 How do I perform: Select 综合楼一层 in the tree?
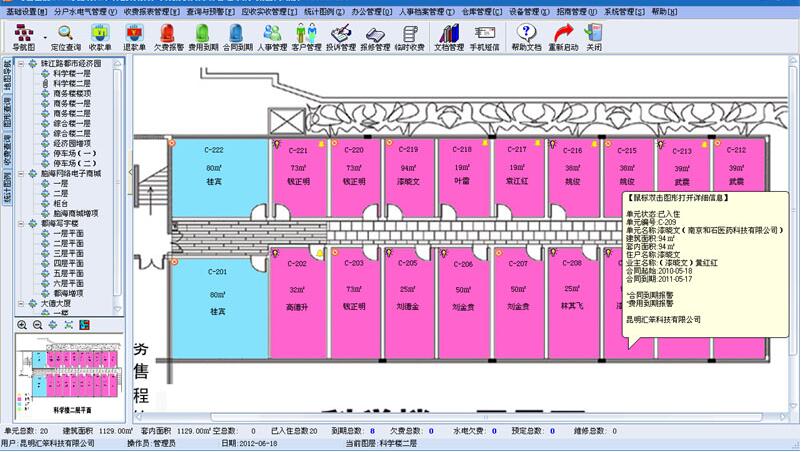(x=72, y=123)
